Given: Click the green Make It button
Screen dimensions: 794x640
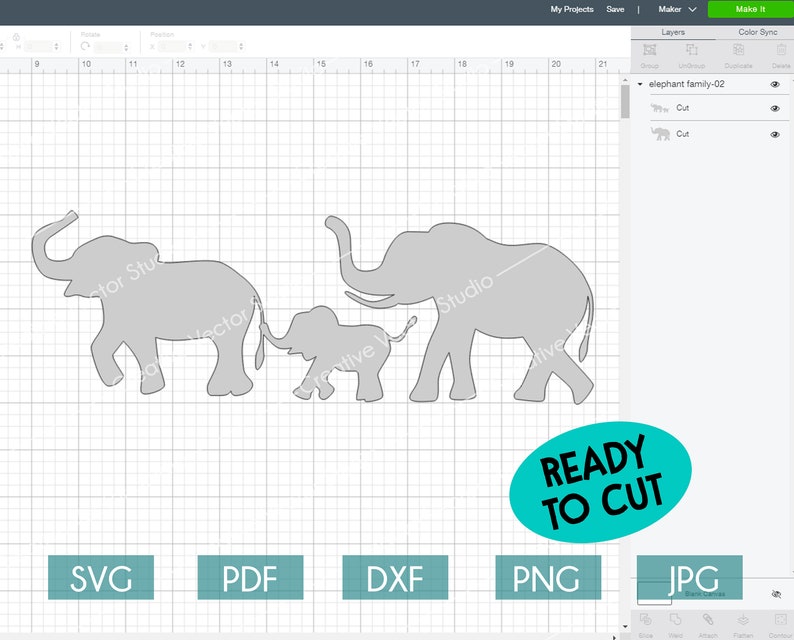Looking at the screenshot, I should coord(750,9).
